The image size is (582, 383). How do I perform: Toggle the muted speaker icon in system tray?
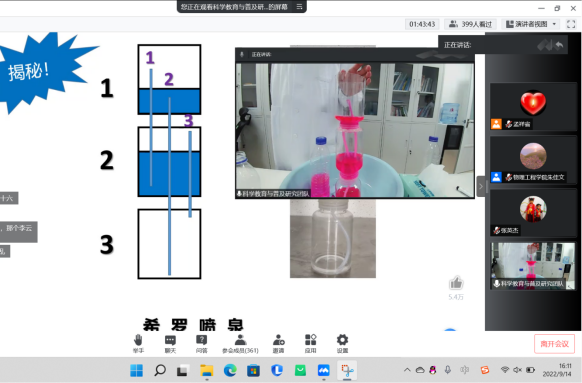click(517, 370)
